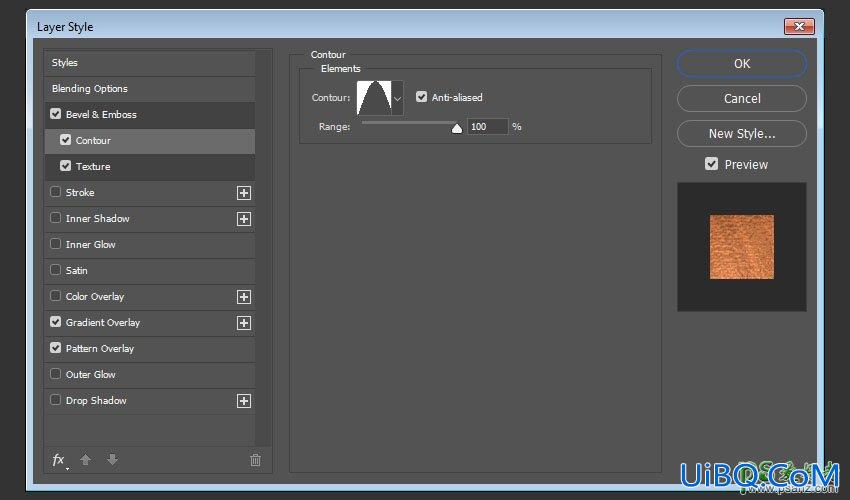Add another Color Overlay with its plus icon
This screenshot has height=500, width=850.
tap(244, 297)
